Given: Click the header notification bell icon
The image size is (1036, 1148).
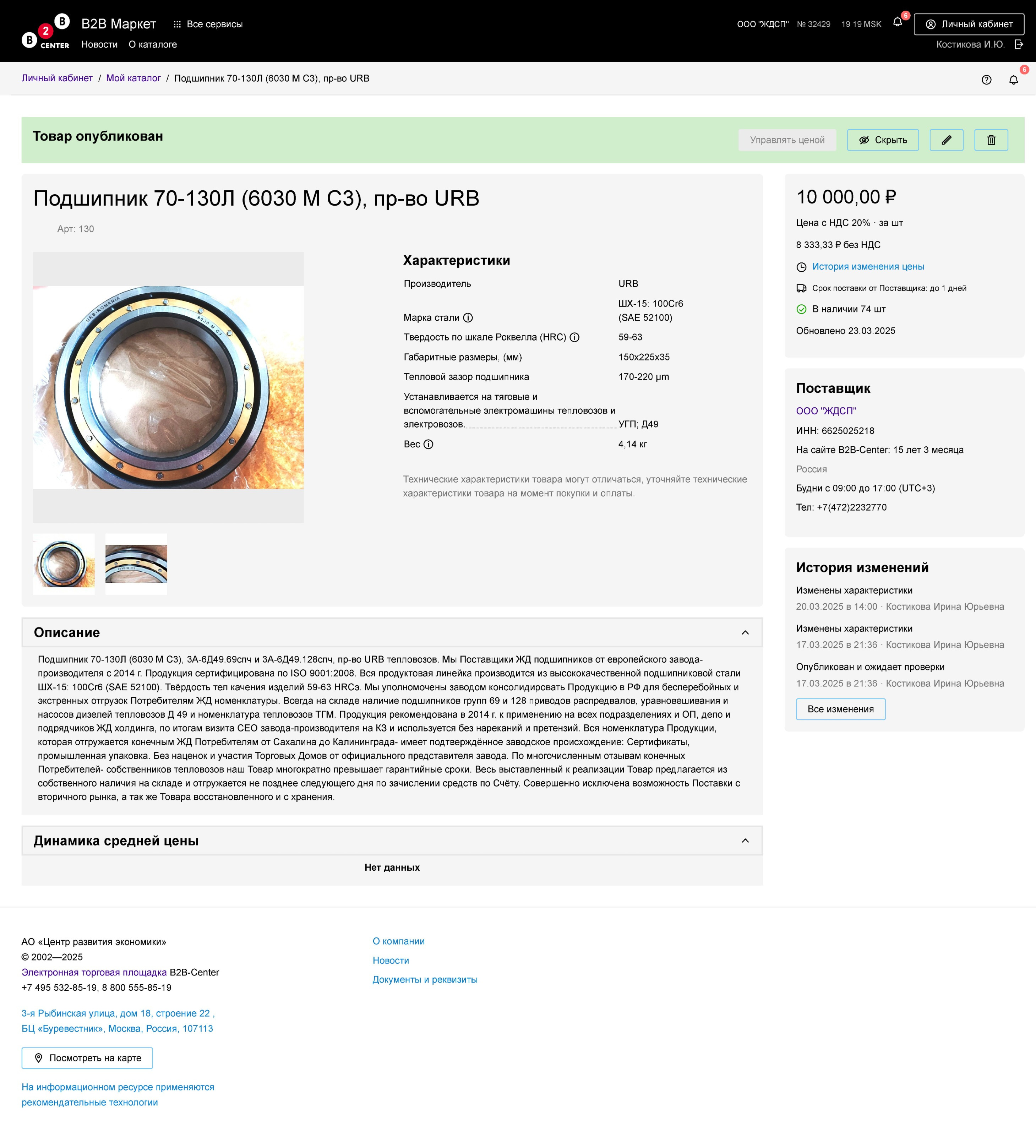Looking at the screenshot, I should (898, 22).
